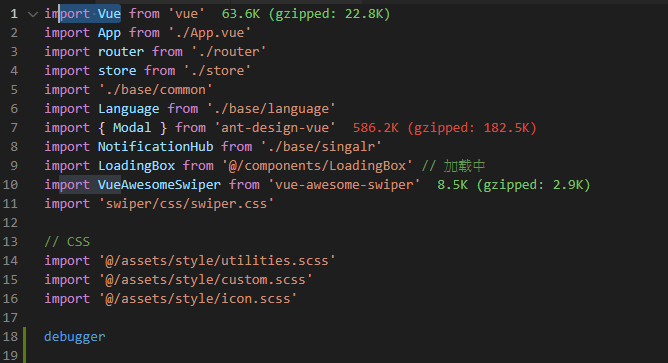Click '8.5K (gzipped: 2.9K)' size hint
This screenshot has height=363, width=668.
pyautogui.click(x=514, y=184)
